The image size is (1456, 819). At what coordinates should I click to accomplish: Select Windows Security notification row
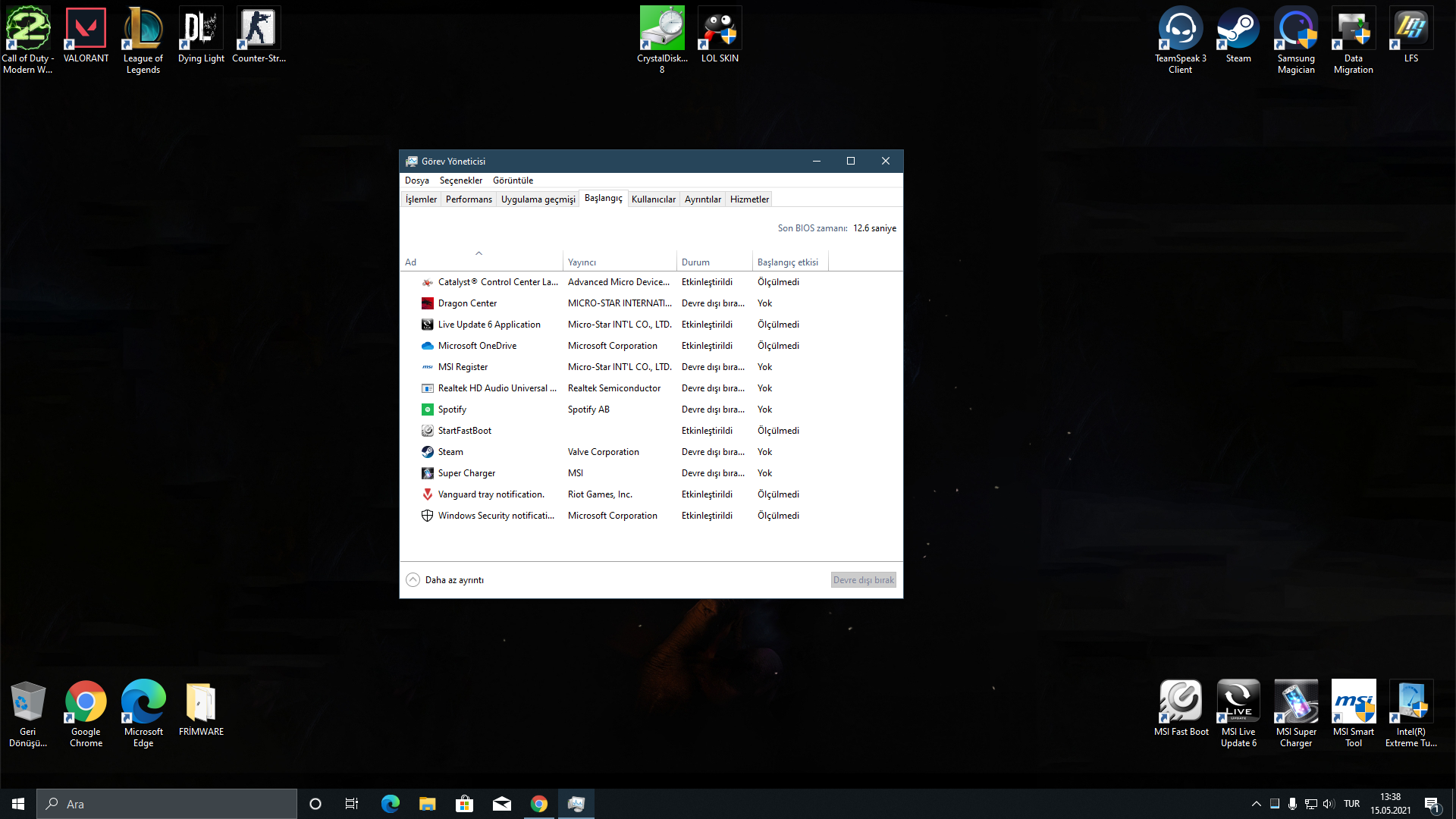point(651,516)
